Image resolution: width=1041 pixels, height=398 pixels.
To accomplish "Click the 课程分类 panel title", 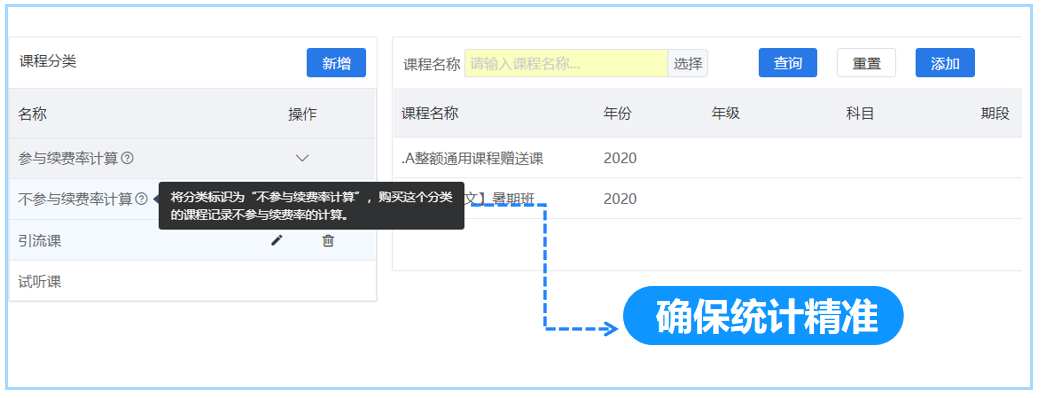I will tap(47, 62).
